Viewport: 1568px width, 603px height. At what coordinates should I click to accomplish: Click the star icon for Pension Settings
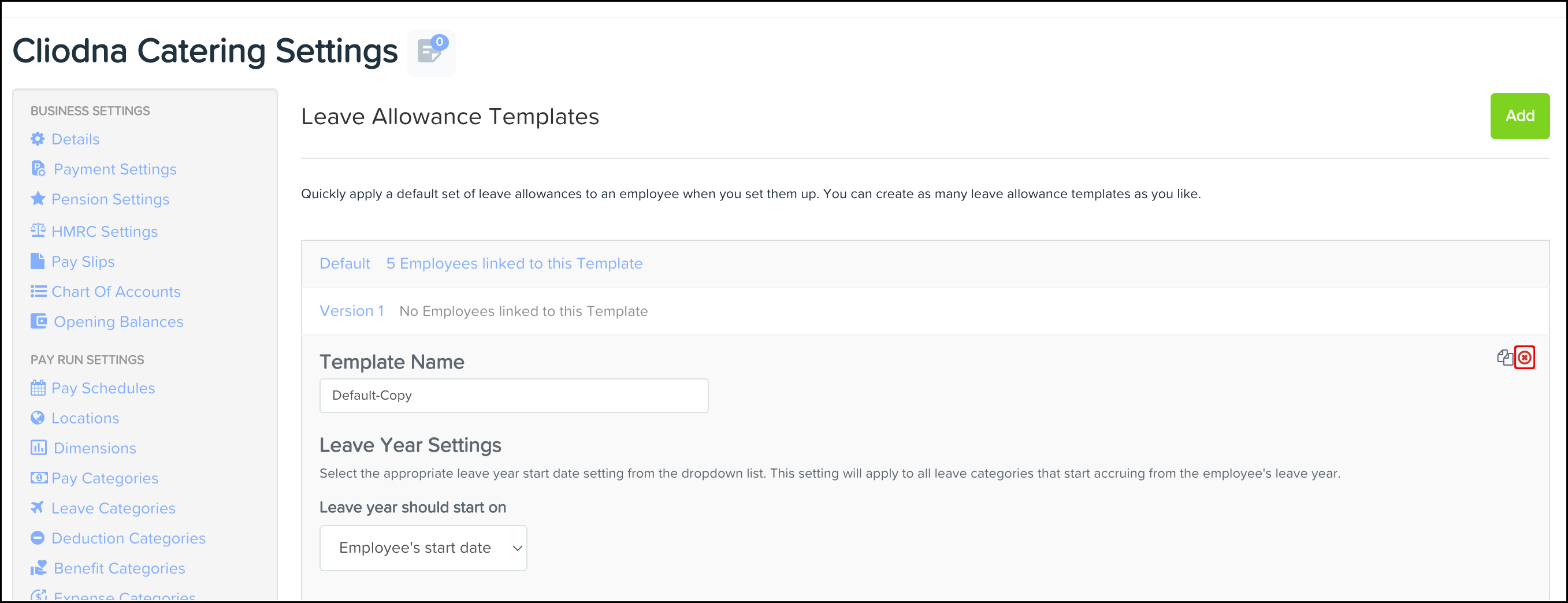point(38,199)
